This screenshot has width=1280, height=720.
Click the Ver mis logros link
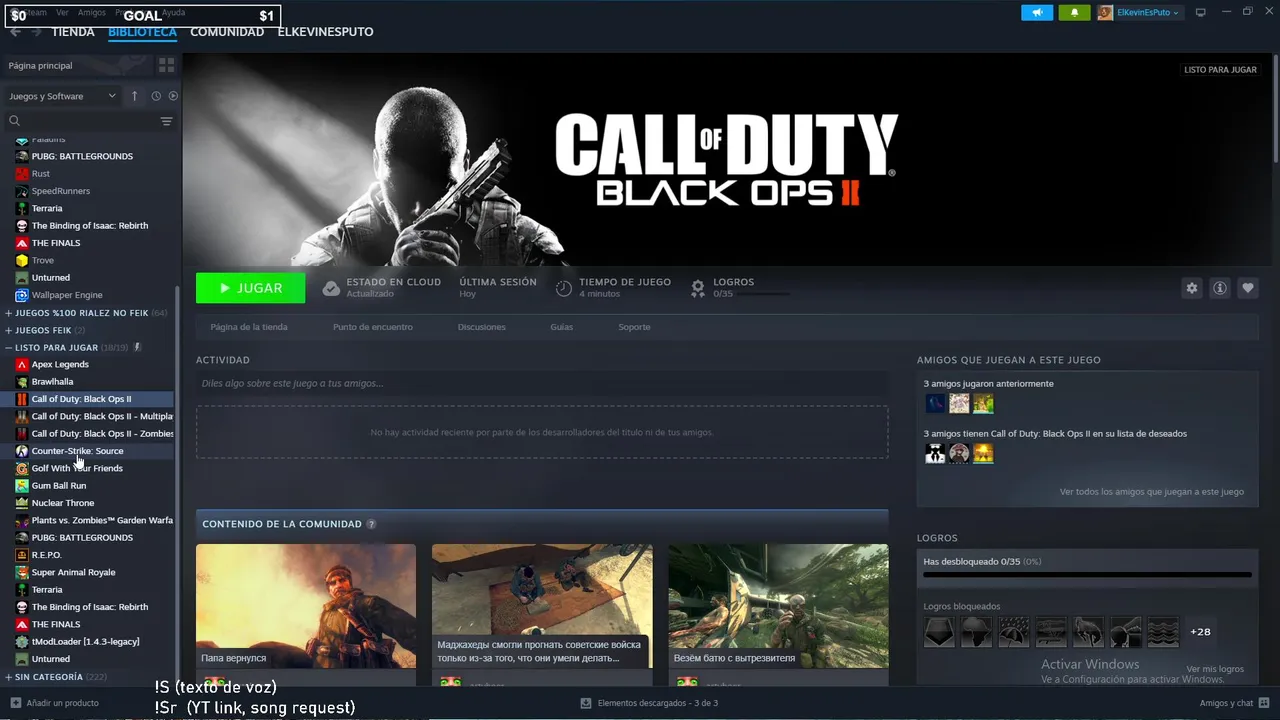(1215, 669)
